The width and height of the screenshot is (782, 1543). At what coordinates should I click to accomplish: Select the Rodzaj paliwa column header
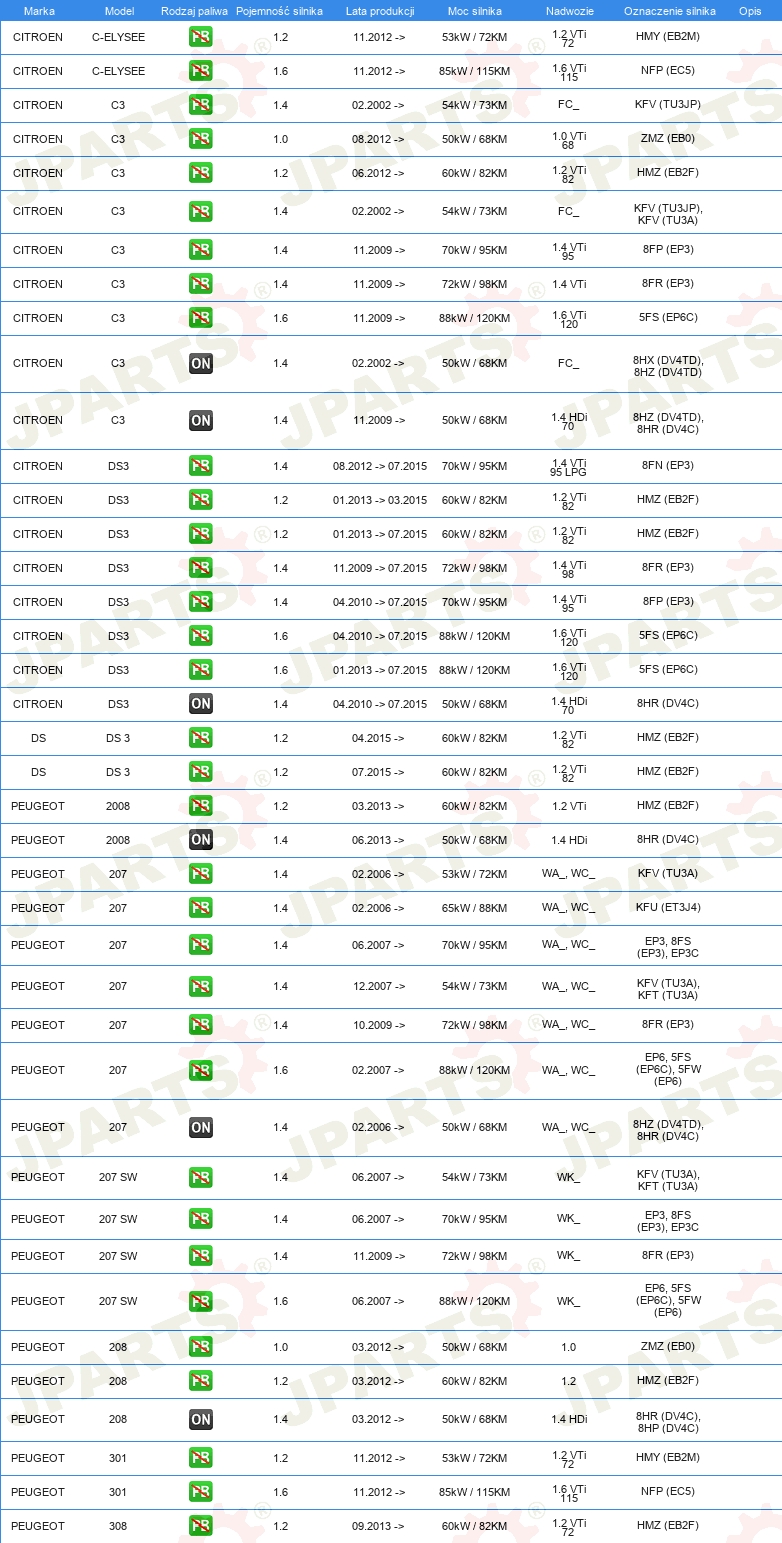click(x=194, y=10)
